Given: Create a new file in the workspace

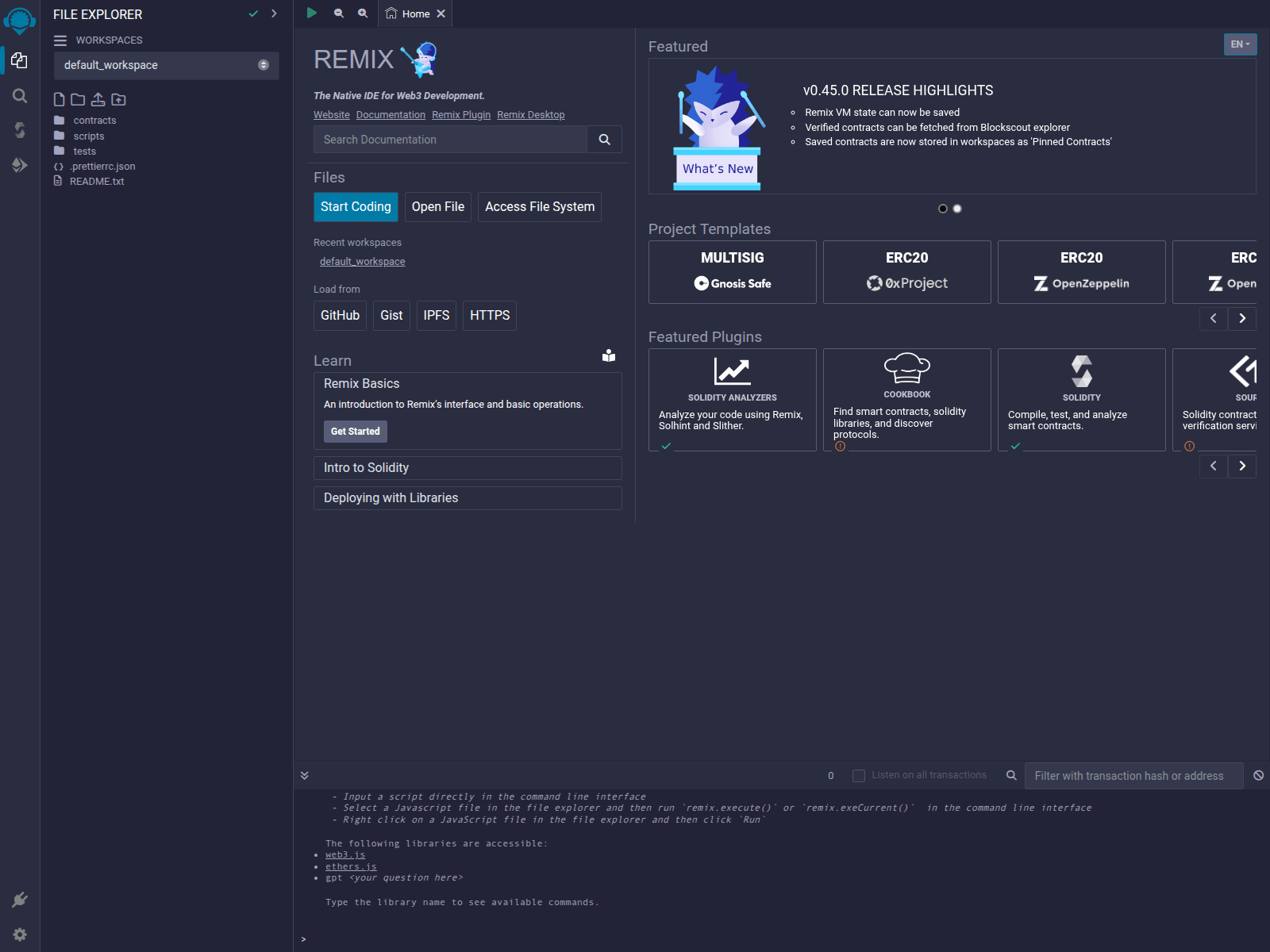Looking at the screenshot, I should pos(58,99).
